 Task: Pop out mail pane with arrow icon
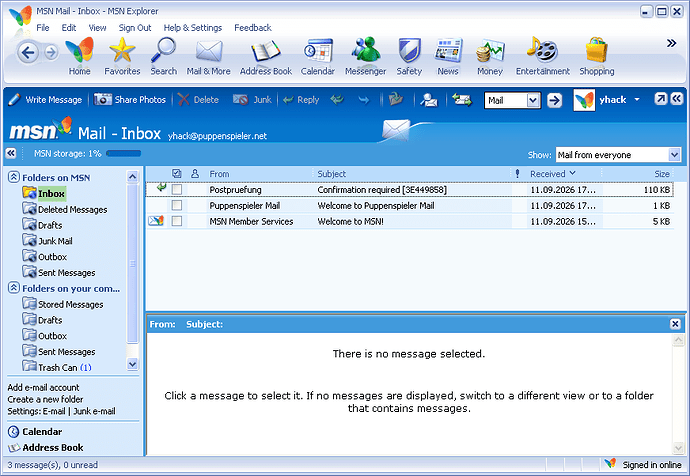(x=660, y=99)
